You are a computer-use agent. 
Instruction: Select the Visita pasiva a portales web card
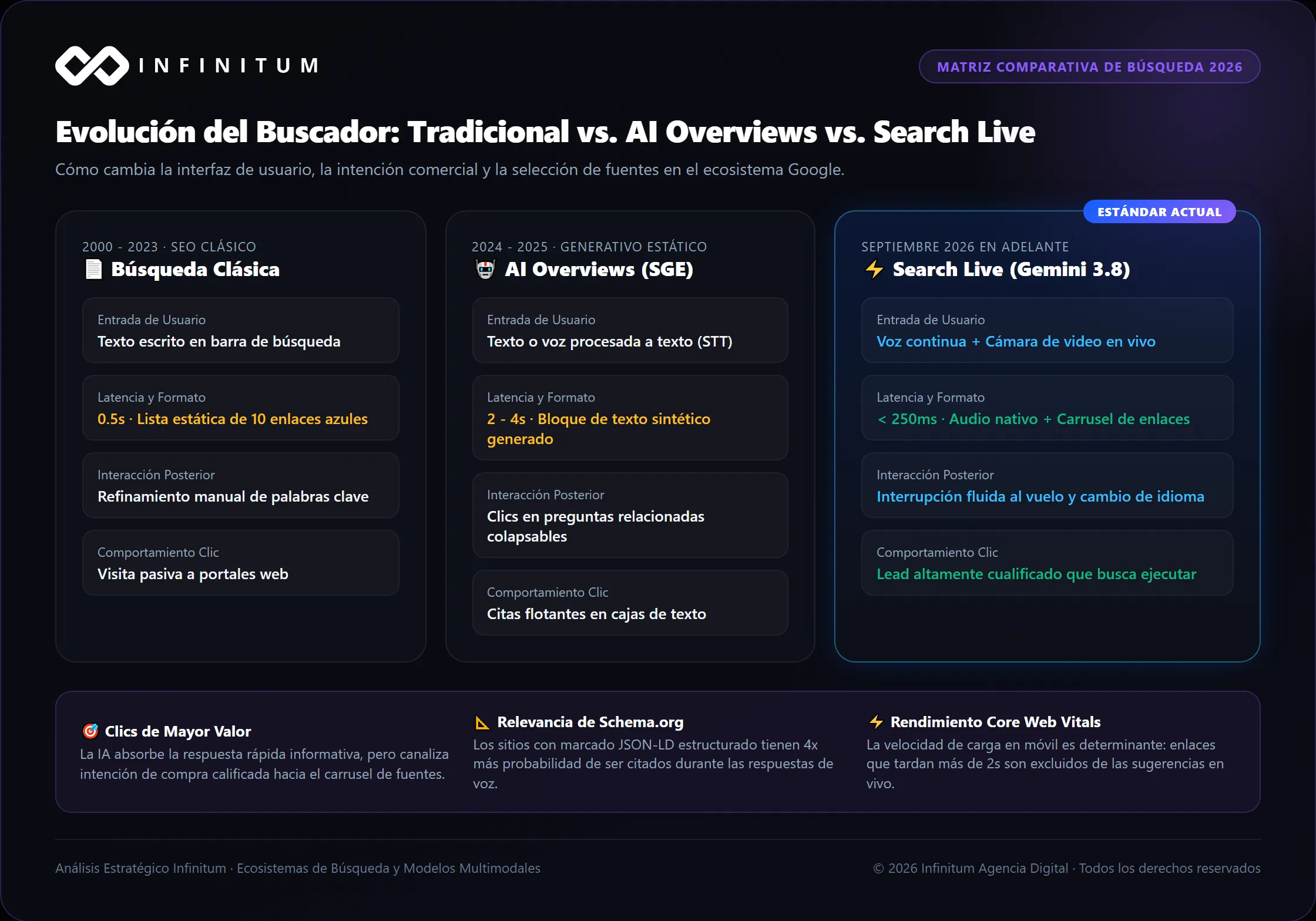pyautogui.click(x=241, y=563)
